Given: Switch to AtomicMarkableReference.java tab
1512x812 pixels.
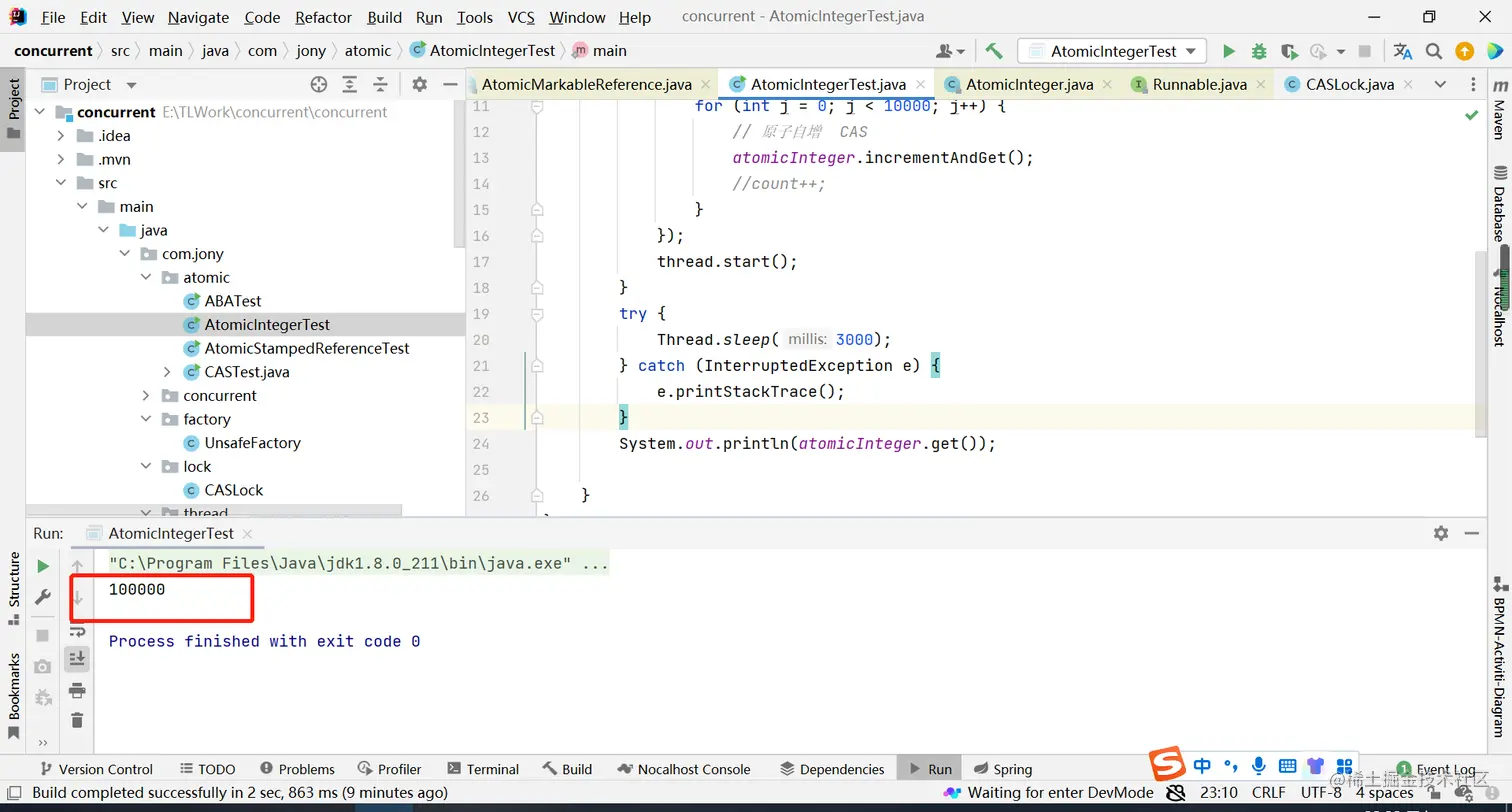Looking at the screenshot, I should point(587,85).
